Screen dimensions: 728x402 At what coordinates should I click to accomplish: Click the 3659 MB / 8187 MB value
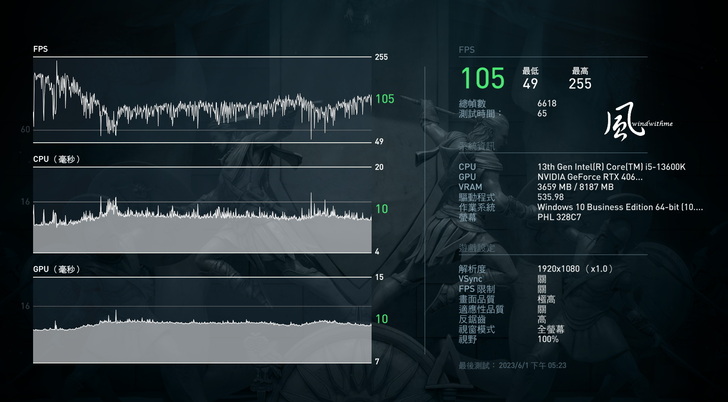pyautogui.click(x=575, y=187)
